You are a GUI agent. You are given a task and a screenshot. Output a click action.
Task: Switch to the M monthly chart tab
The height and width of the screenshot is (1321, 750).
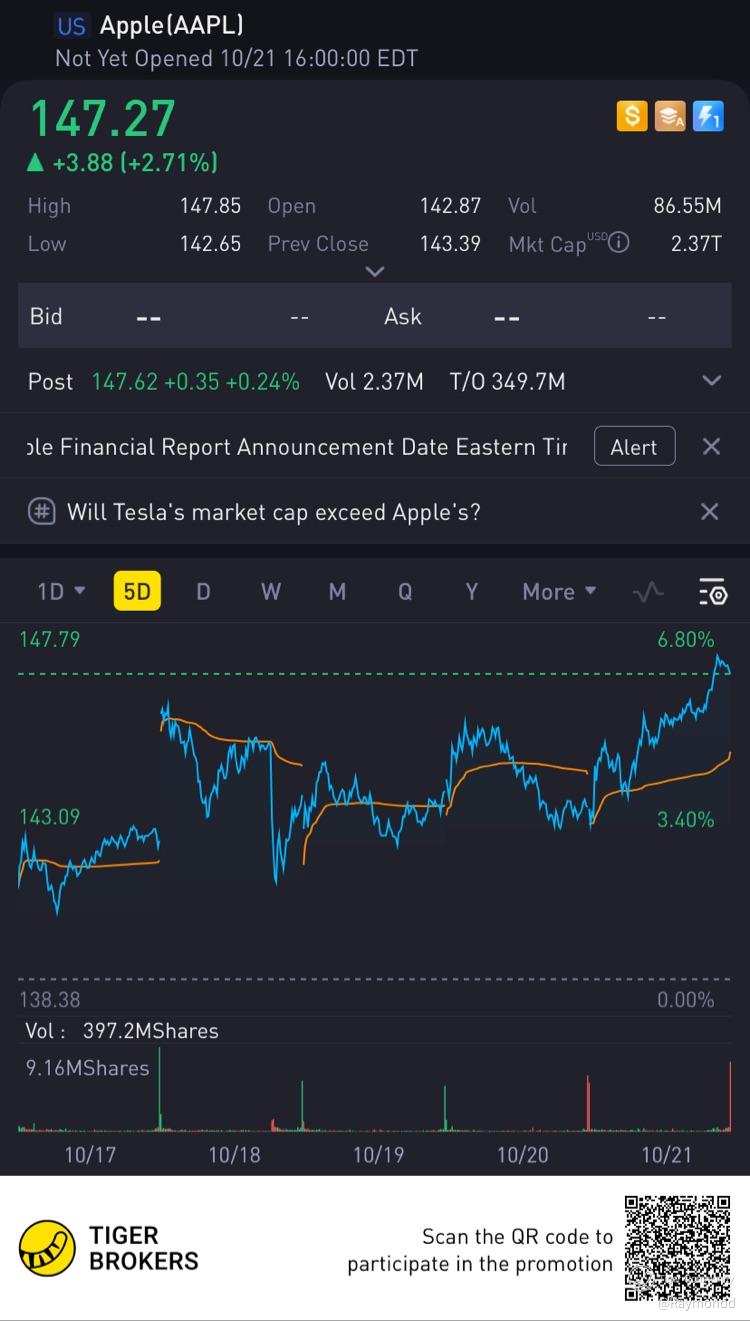(337, 591)
